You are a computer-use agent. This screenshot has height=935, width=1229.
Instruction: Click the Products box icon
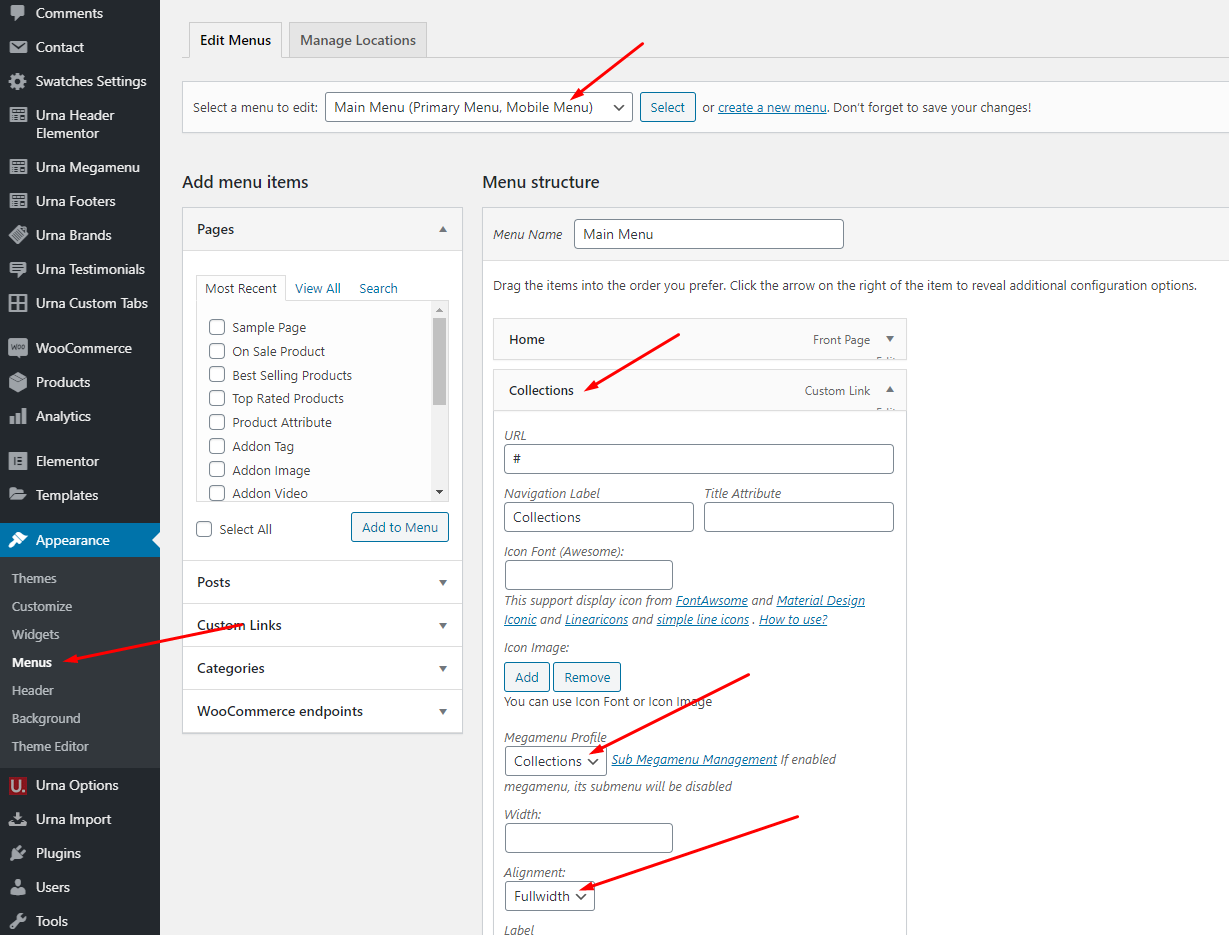[18, 382]
